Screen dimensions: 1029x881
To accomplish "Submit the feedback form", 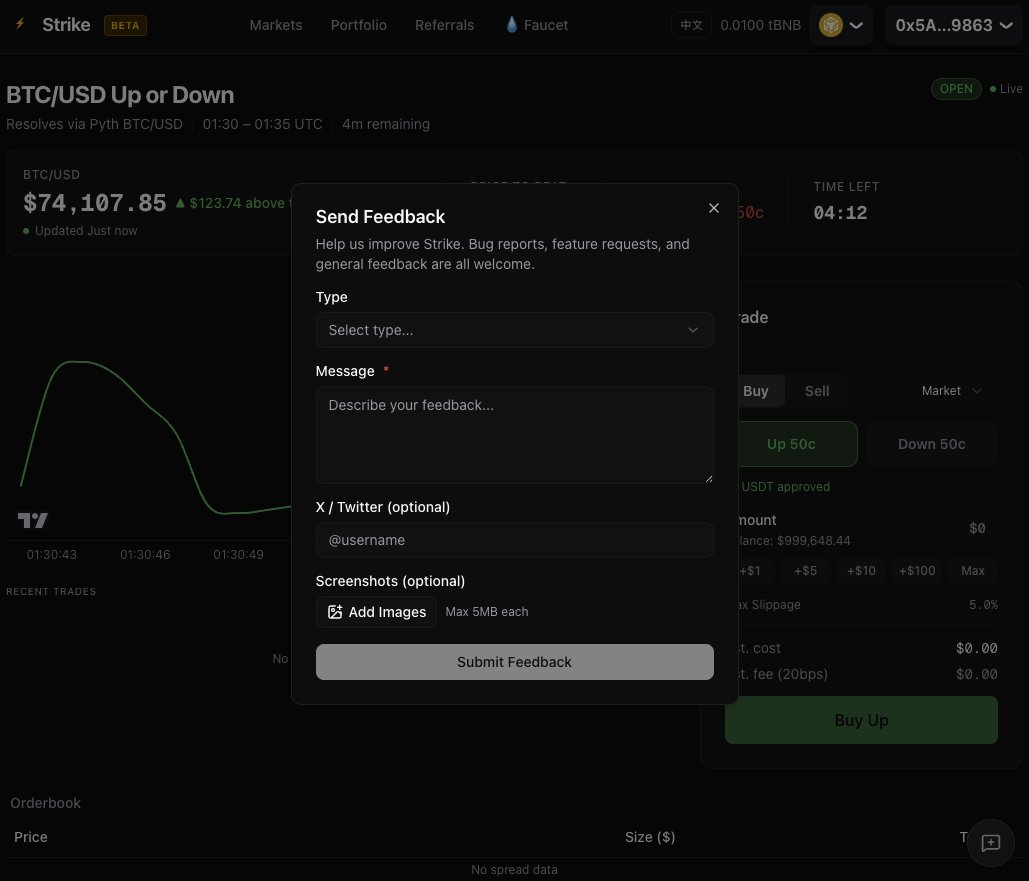I will coord(514,662).
